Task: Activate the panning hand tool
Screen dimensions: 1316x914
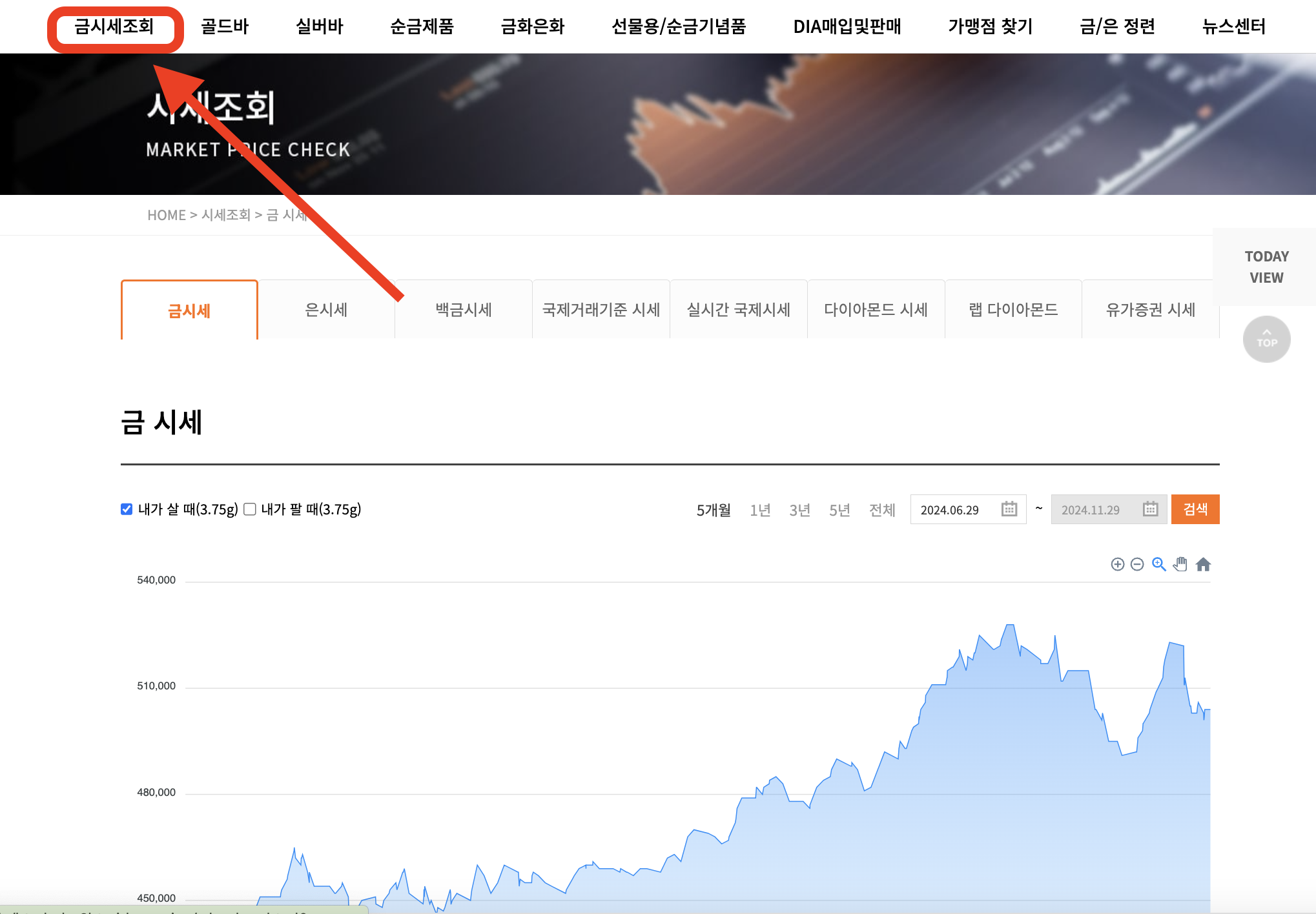Action: point(1180,565)
